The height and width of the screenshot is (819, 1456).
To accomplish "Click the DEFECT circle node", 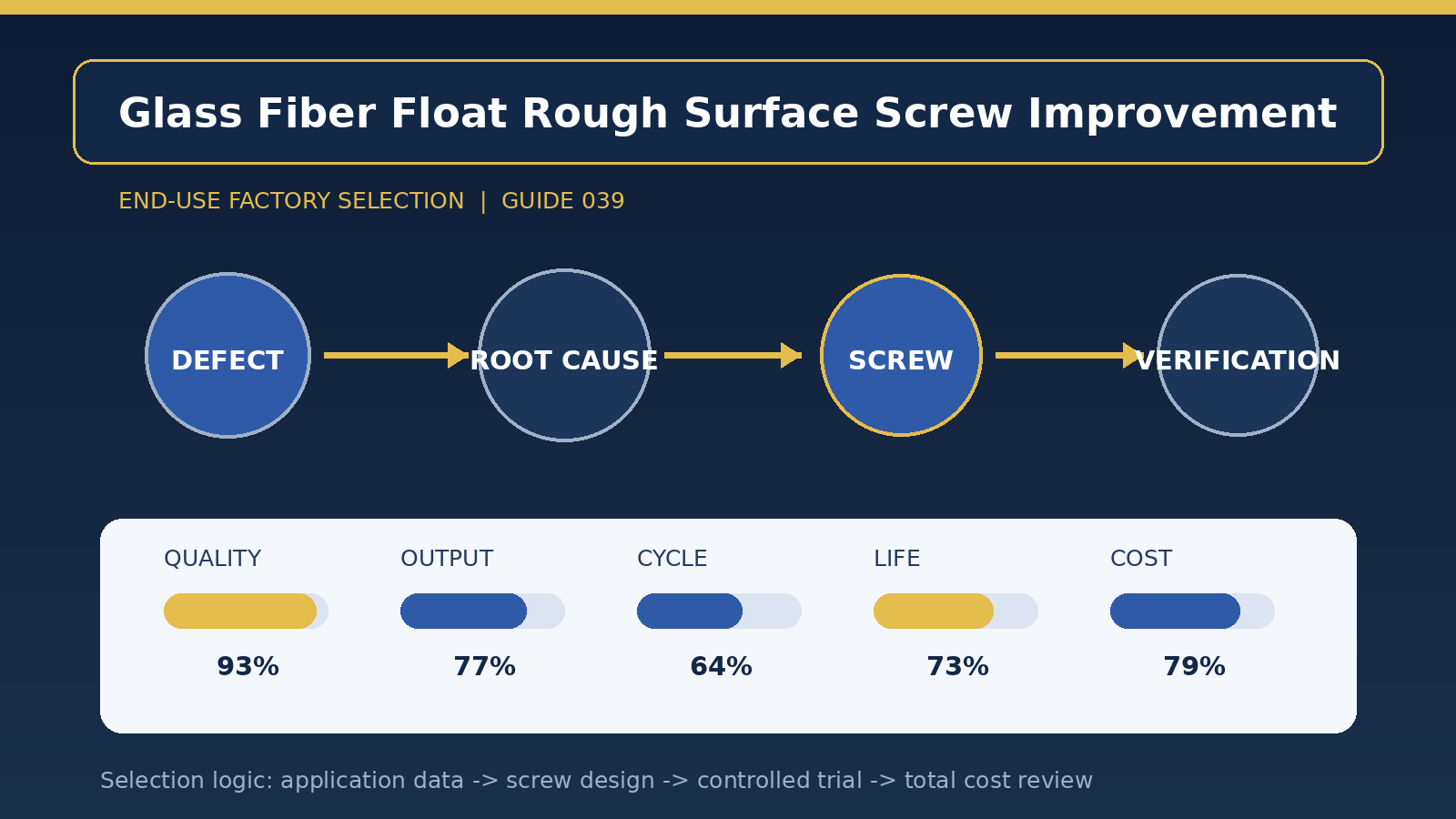I will pos(227,355).
